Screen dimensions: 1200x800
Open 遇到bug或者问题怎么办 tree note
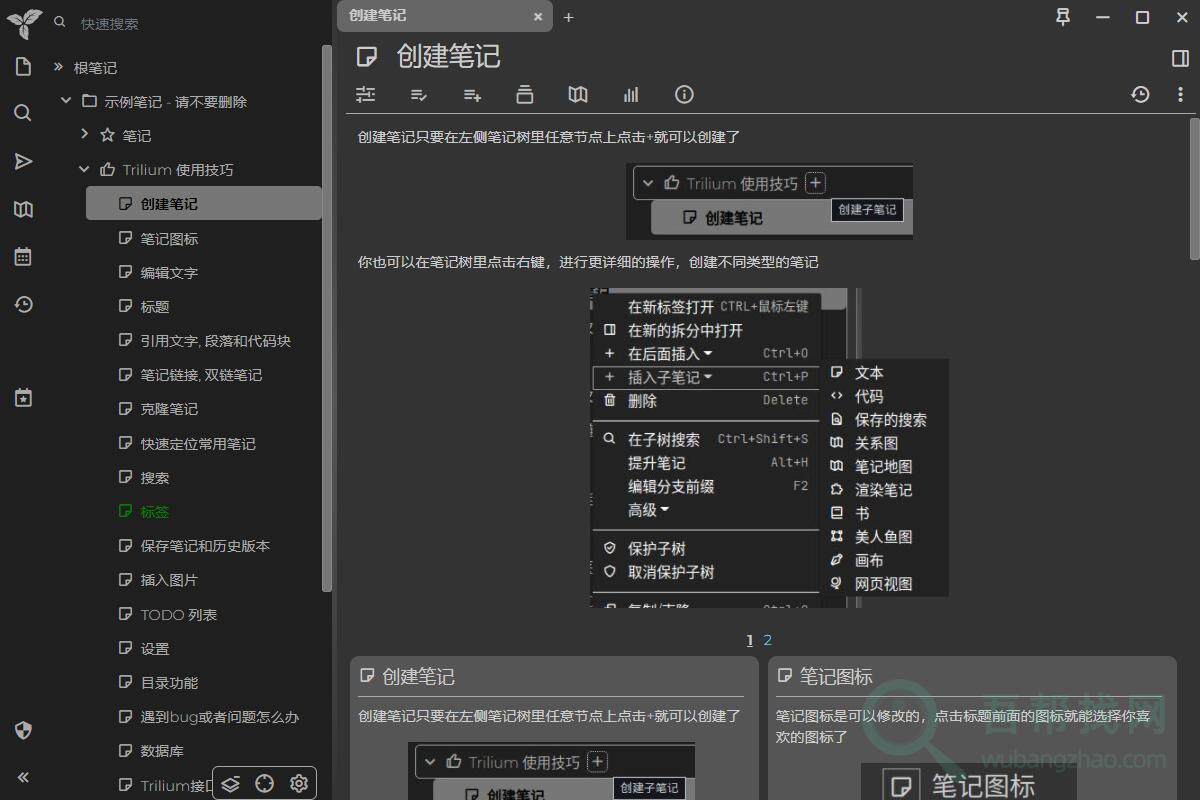point(220,716)
